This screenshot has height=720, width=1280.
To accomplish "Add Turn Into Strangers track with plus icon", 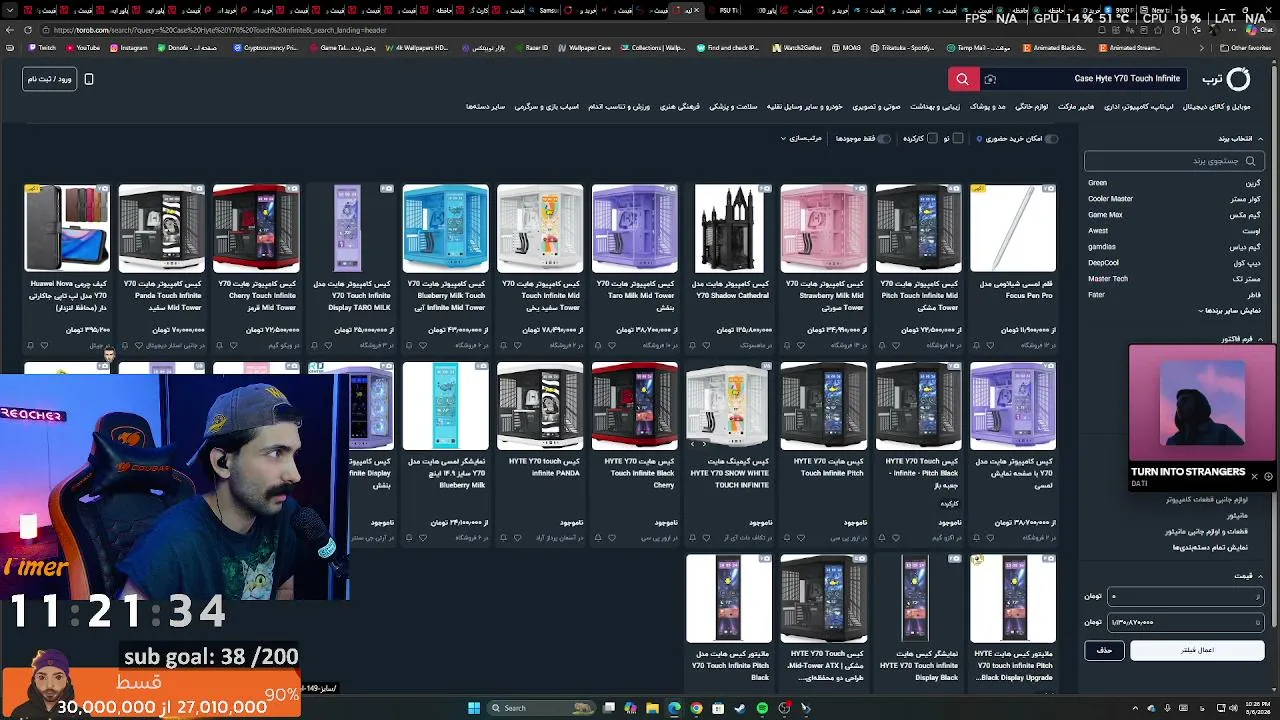I will [1268, 476].
